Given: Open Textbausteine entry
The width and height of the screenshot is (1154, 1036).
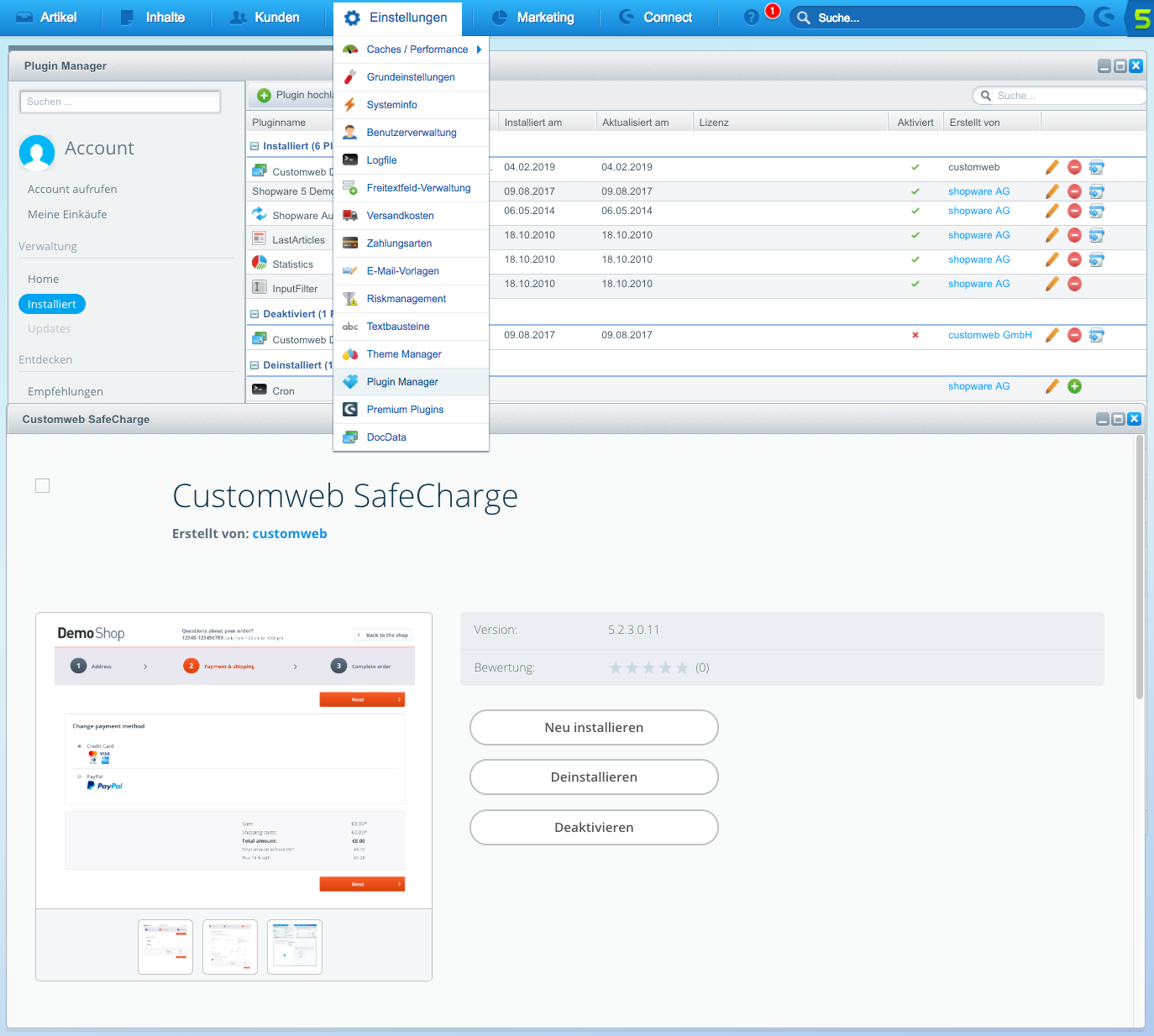Looking at the screenshot, I should pos(411,327).
